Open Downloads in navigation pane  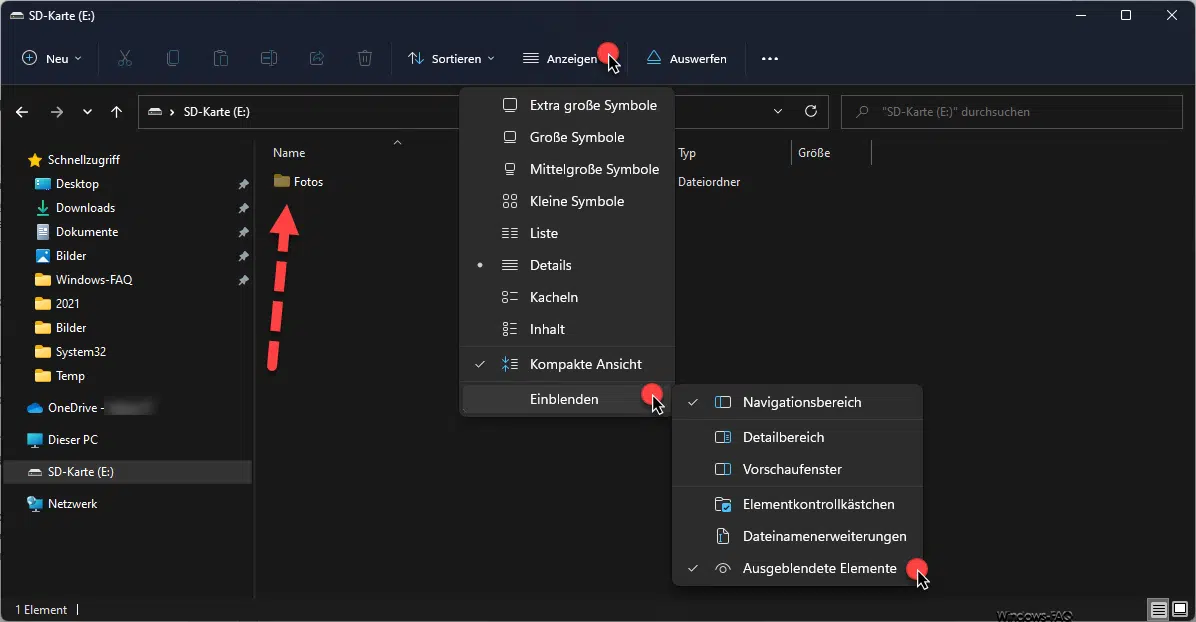[76, 208]
